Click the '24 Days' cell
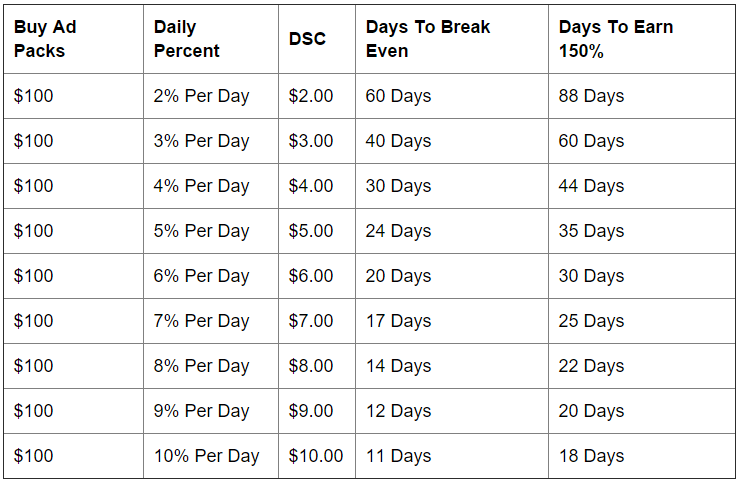The height and width of the screenshot is (483, 740). 398,231
